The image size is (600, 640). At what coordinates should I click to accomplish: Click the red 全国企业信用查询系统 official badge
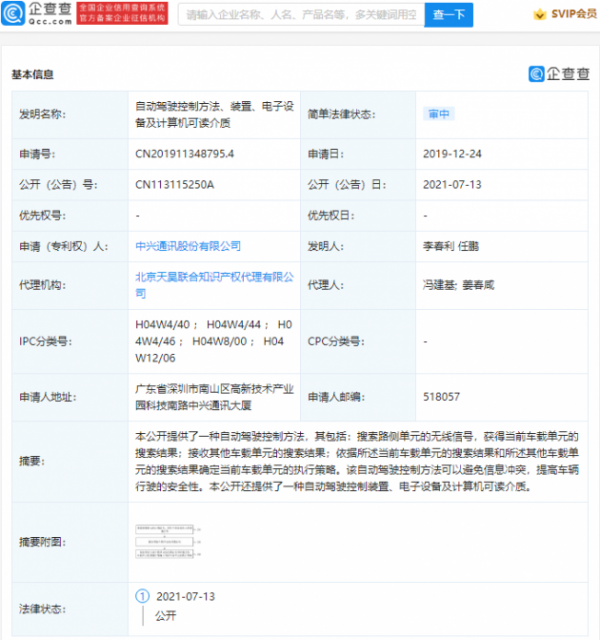(122, 13)
